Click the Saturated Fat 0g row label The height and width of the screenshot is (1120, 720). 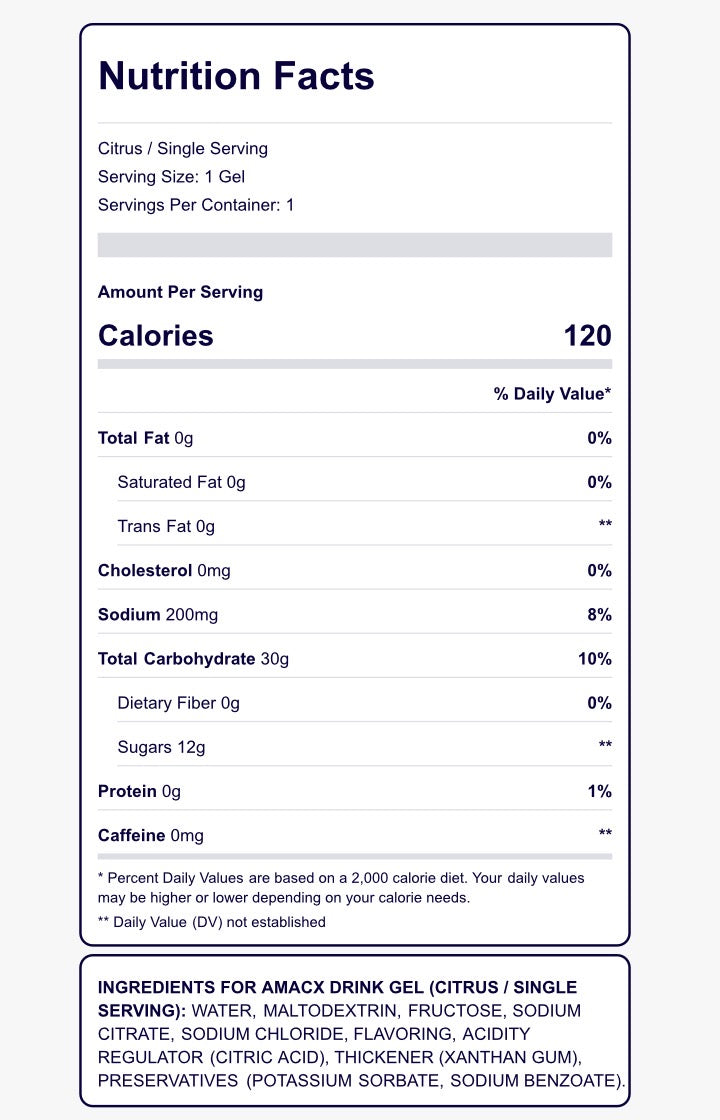pyautogui.click(x=181, y=482)
